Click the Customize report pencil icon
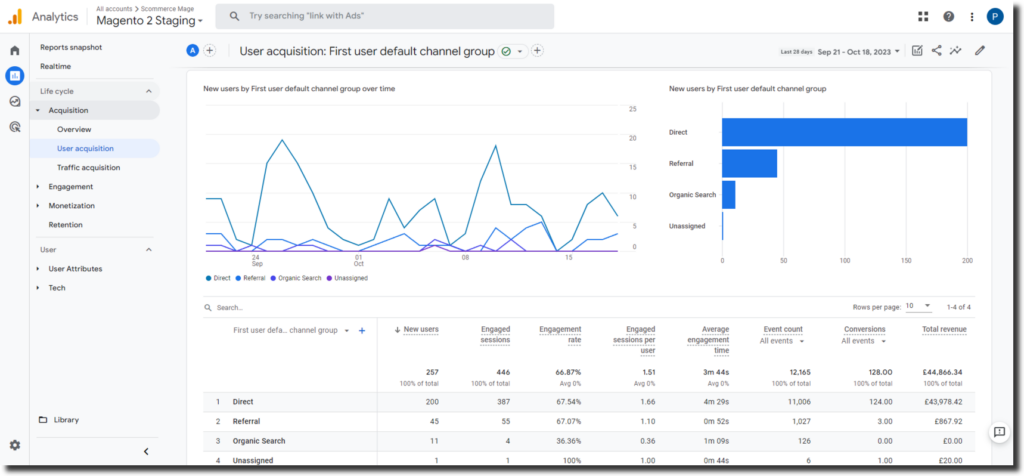This screenshot has width=1024, height=476. click(x=980, y=50)
